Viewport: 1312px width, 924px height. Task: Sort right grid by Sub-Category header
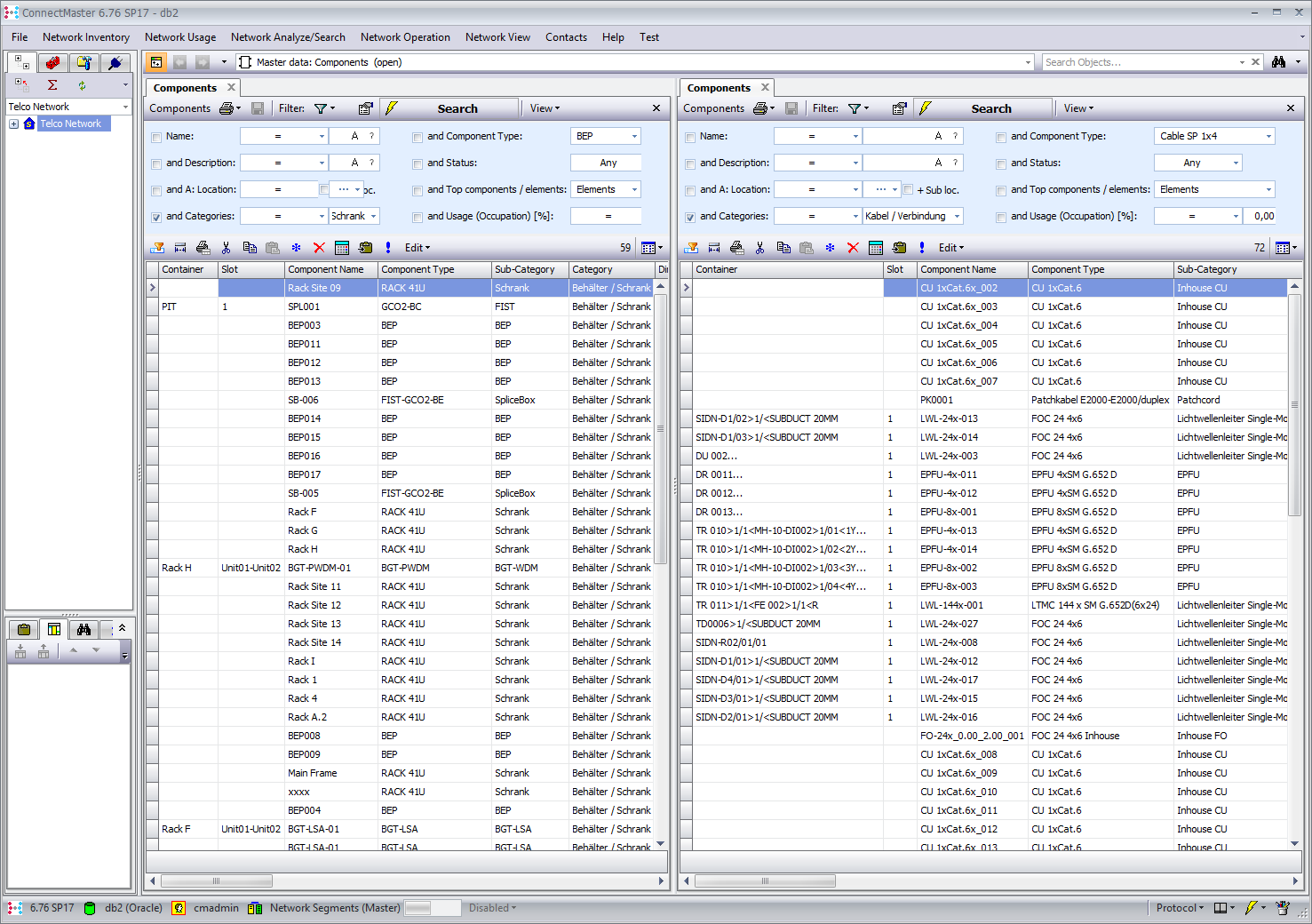(1230, 269)
